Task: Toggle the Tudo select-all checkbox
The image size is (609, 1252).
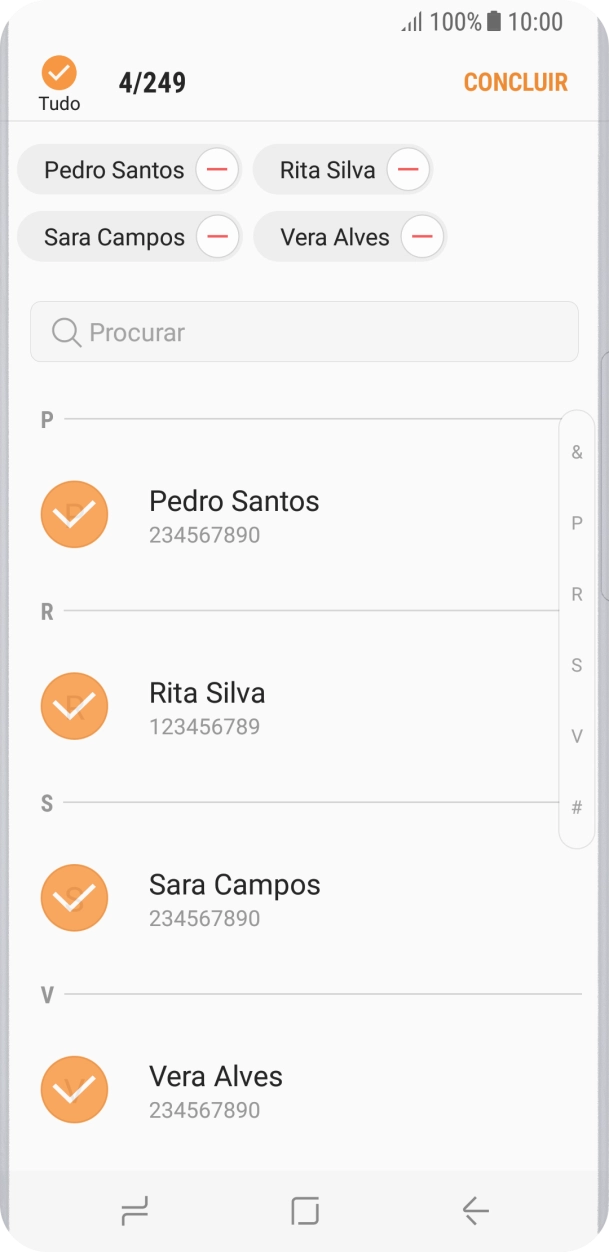Action: 59,73
